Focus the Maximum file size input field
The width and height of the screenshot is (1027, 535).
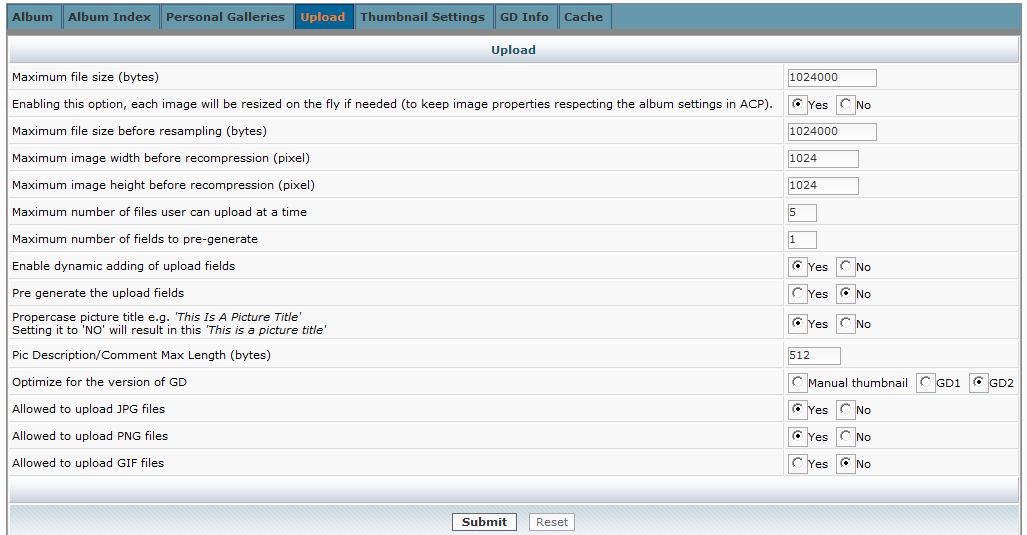pos(831,78)
